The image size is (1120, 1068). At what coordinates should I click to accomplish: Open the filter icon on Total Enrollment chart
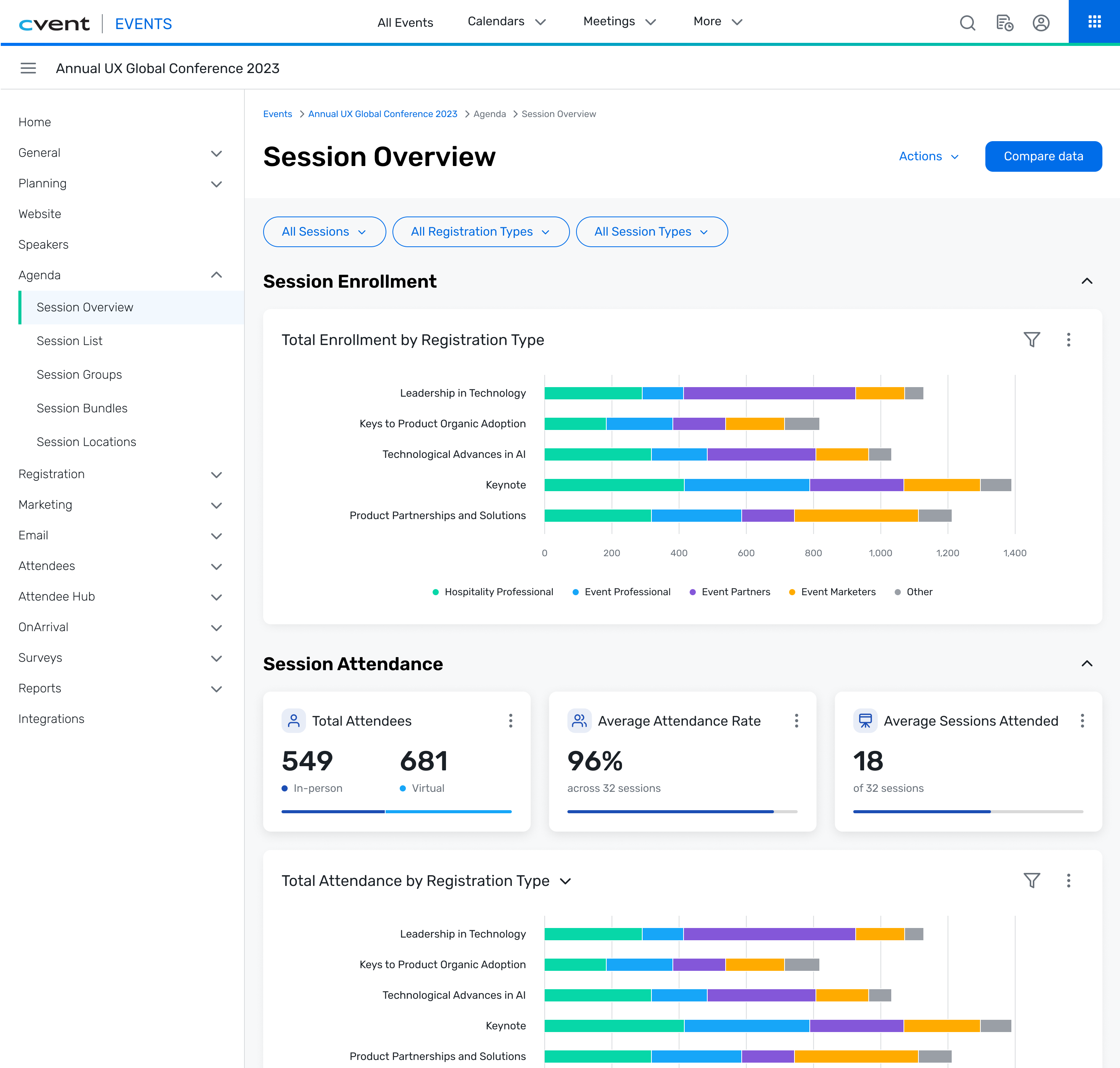click(1032, 340)
